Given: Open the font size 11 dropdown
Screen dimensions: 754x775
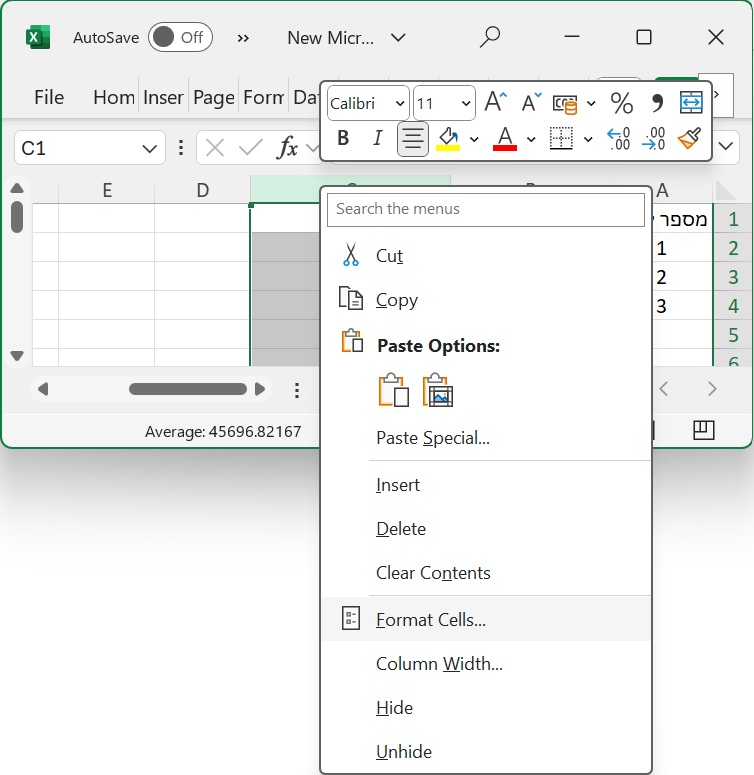Looking at the screenshot, I should [465, 103].
